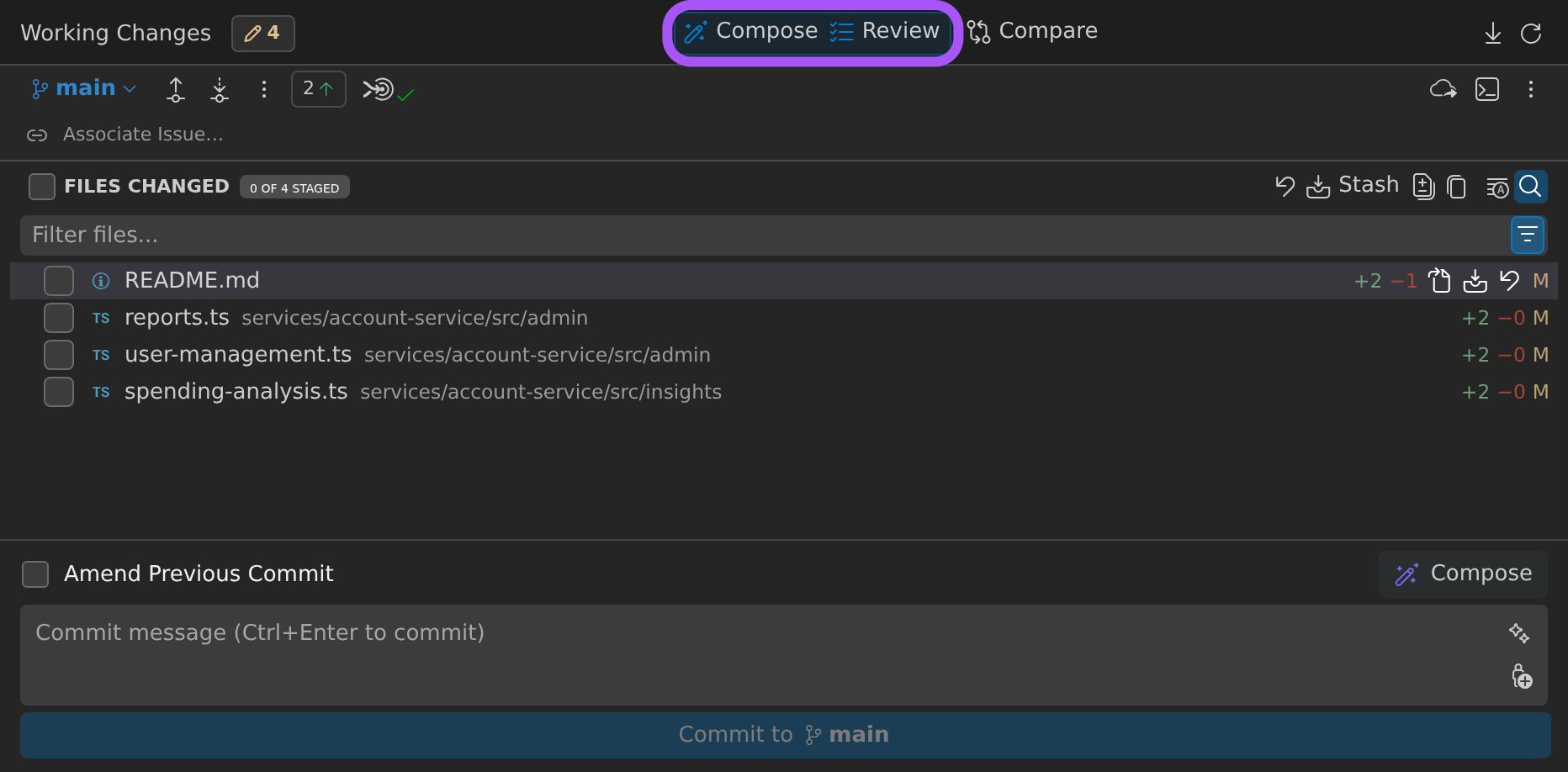Select the spending-analysis.ts file row

click(x=784, y=392)
